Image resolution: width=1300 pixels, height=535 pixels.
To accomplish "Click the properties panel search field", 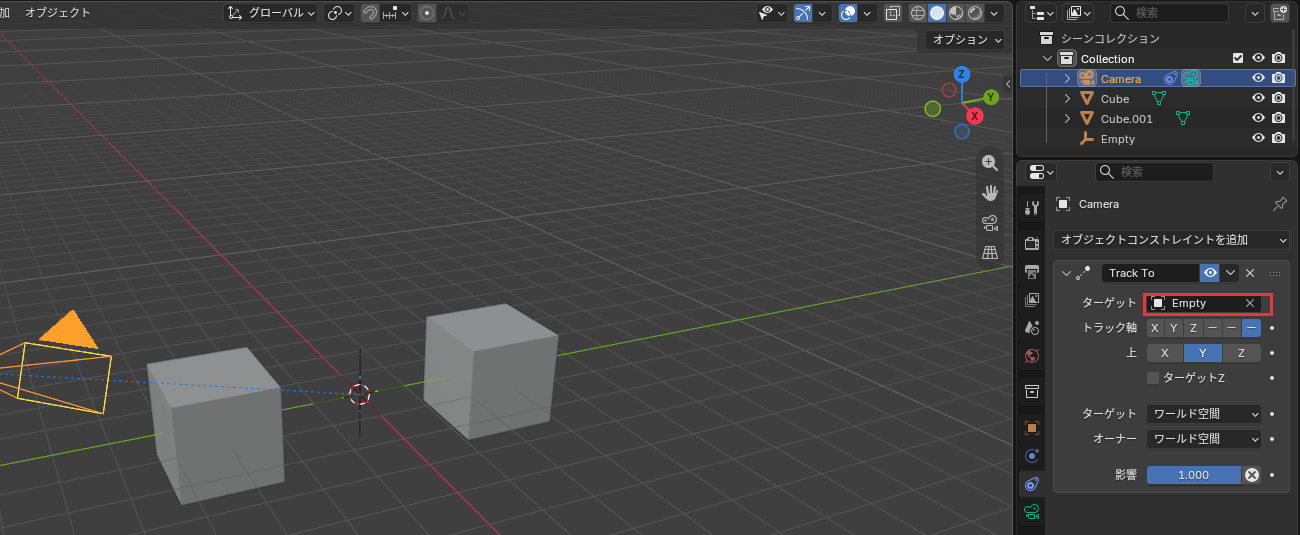I will click(1154, 171).
